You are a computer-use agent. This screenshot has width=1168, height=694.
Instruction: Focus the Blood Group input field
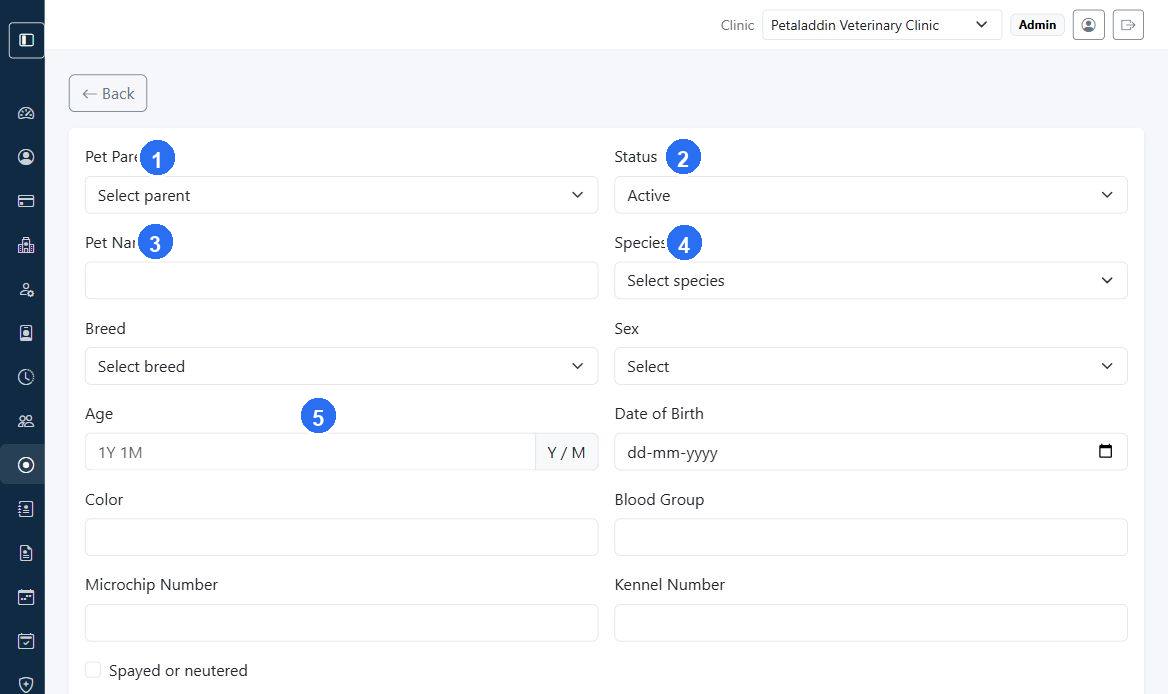coord(871,538)
